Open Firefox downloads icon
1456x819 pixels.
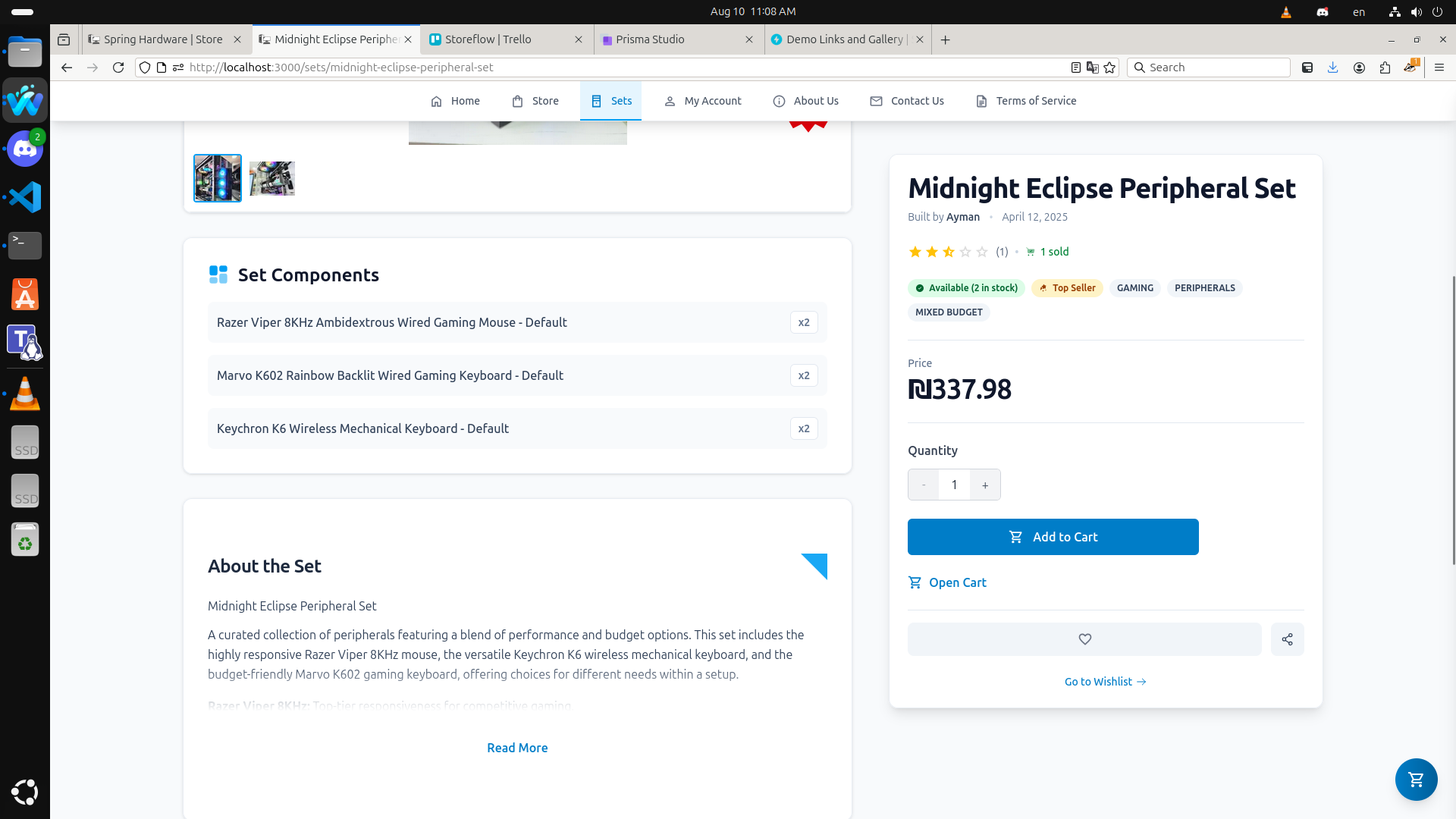point(1332,67)
